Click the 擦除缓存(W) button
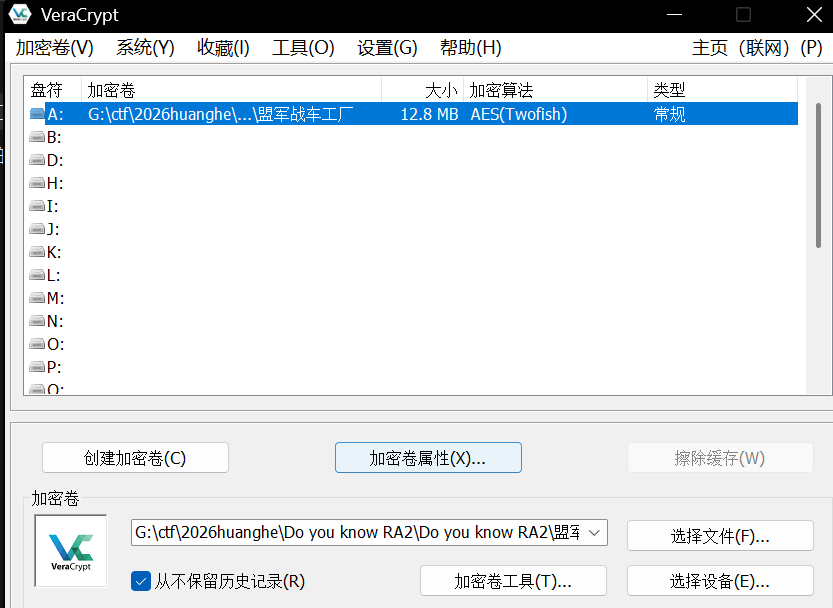 coord(720,458)
